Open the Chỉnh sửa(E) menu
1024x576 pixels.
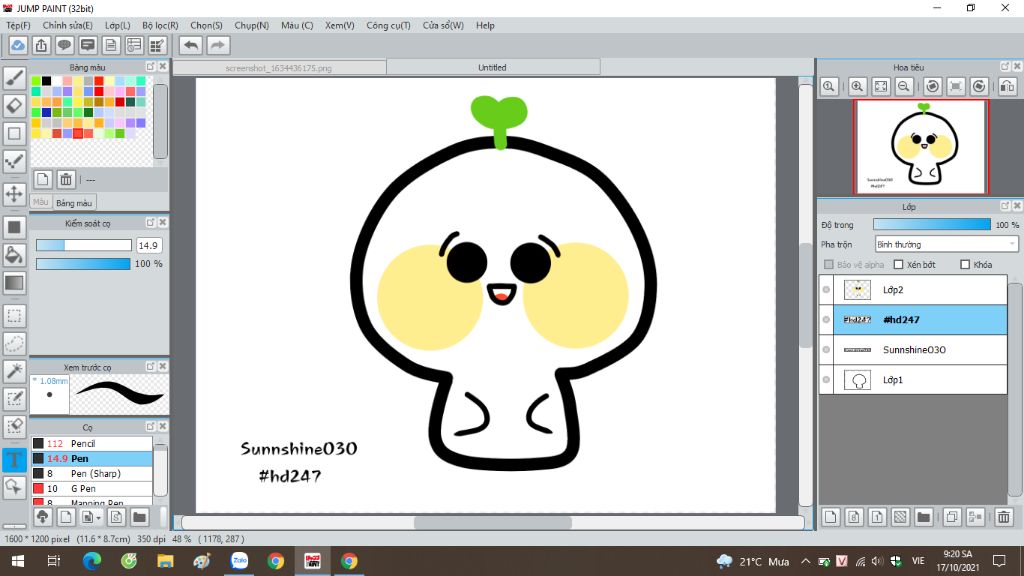tap(68, 25)
